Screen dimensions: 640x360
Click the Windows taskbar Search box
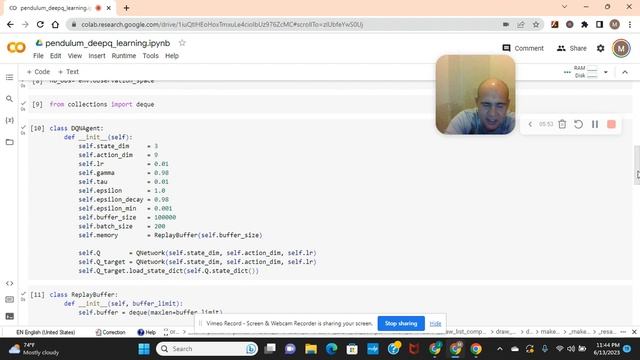(x=207, y=349)
